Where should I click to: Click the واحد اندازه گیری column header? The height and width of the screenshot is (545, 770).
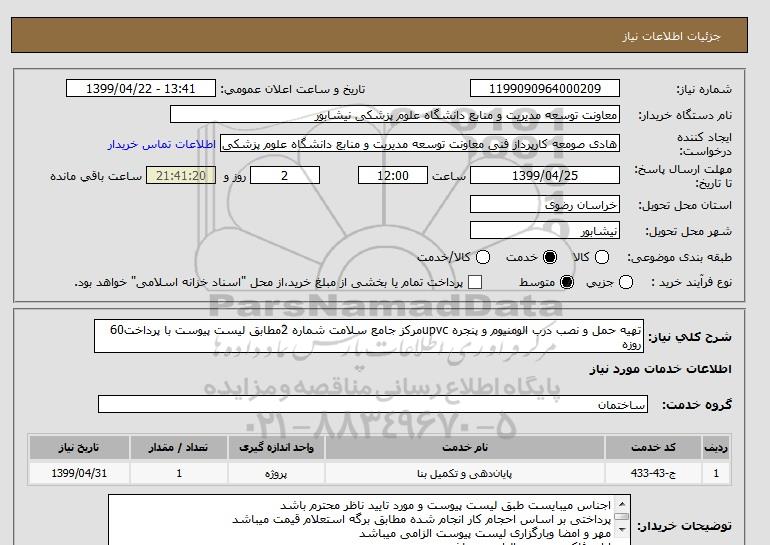[x=276, y=447]
